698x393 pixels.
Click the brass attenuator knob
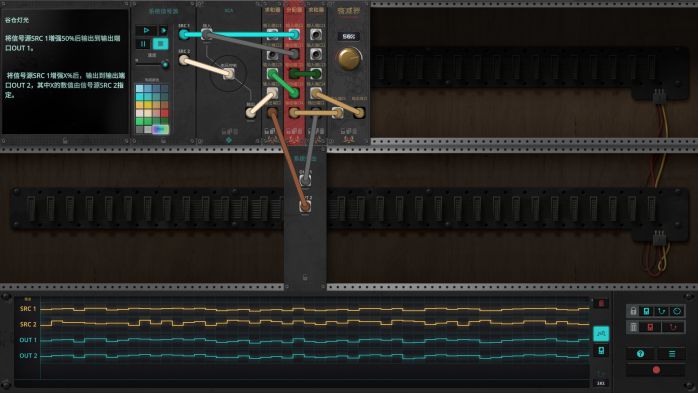349,59
